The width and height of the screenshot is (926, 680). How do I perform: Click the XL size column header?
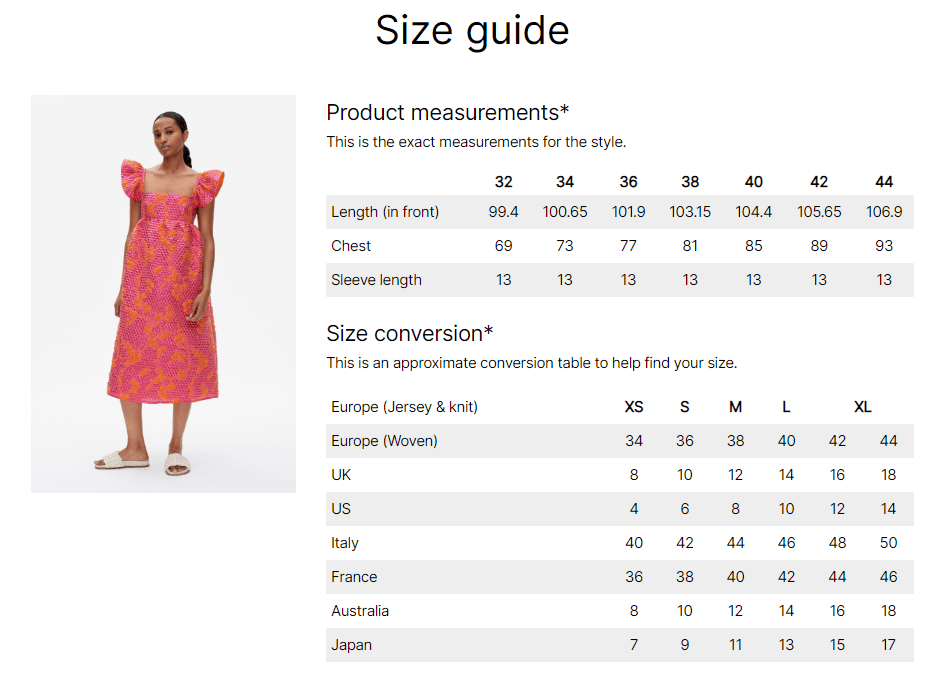point(862,407)
